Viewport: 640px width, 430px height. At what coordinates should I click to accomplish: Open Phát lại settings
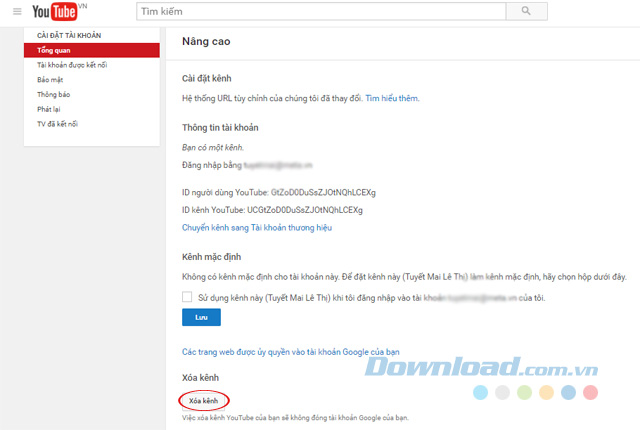(49, 109)
